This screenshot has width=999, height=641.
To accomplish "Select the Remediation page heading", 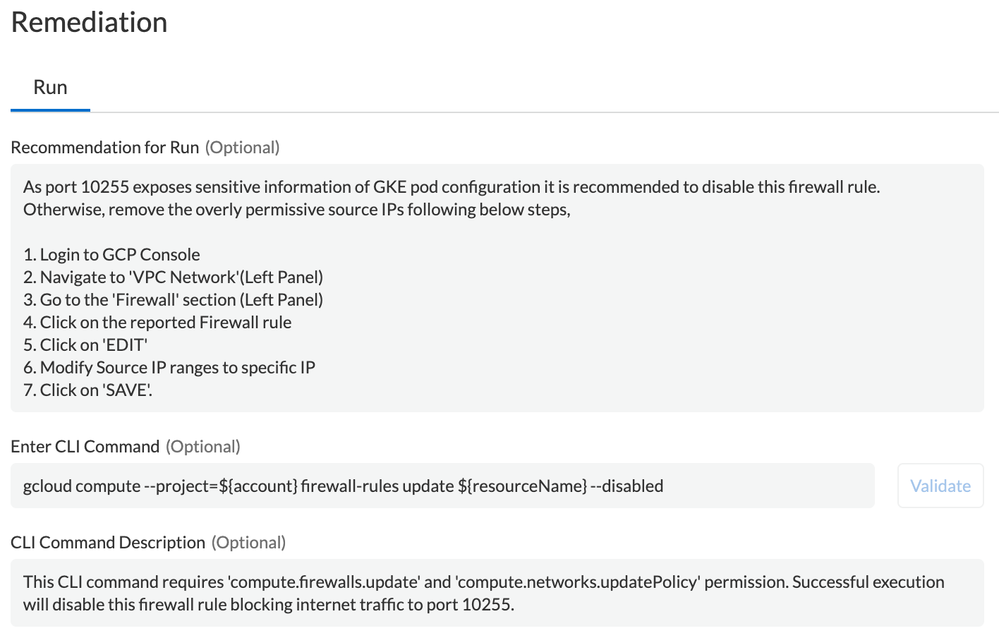I will 88,22.
